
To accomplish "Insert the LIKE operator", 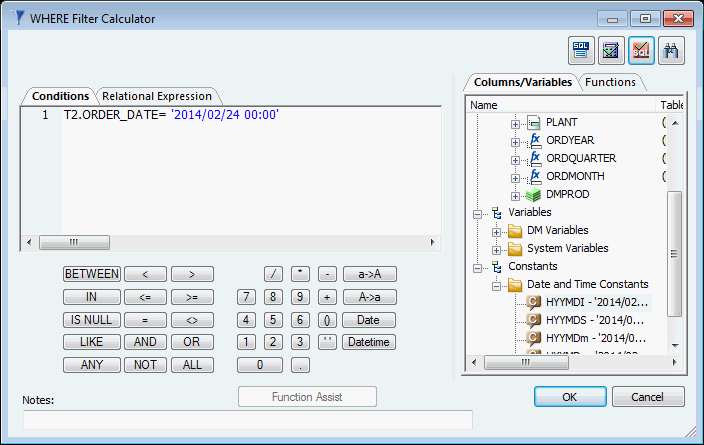I will coord(92,342).
